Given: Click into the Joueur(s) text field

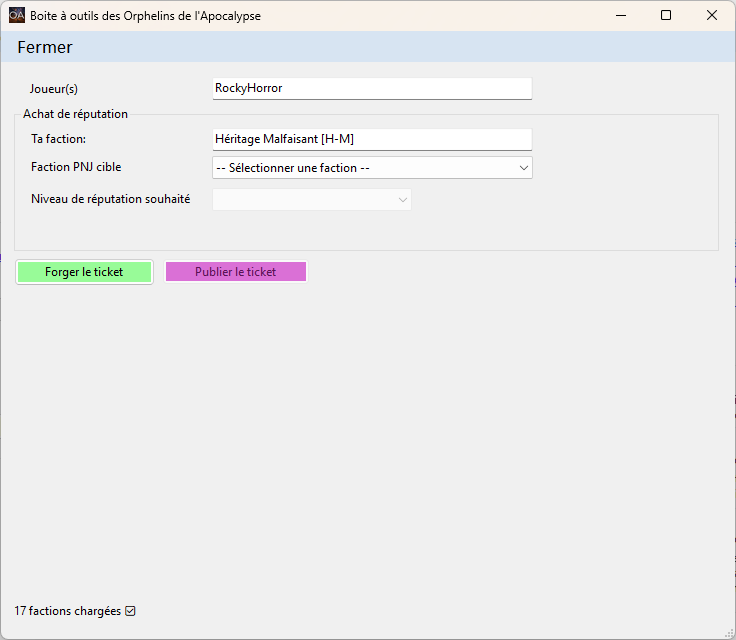Looking at the screenshot, I should coord(371,88).
